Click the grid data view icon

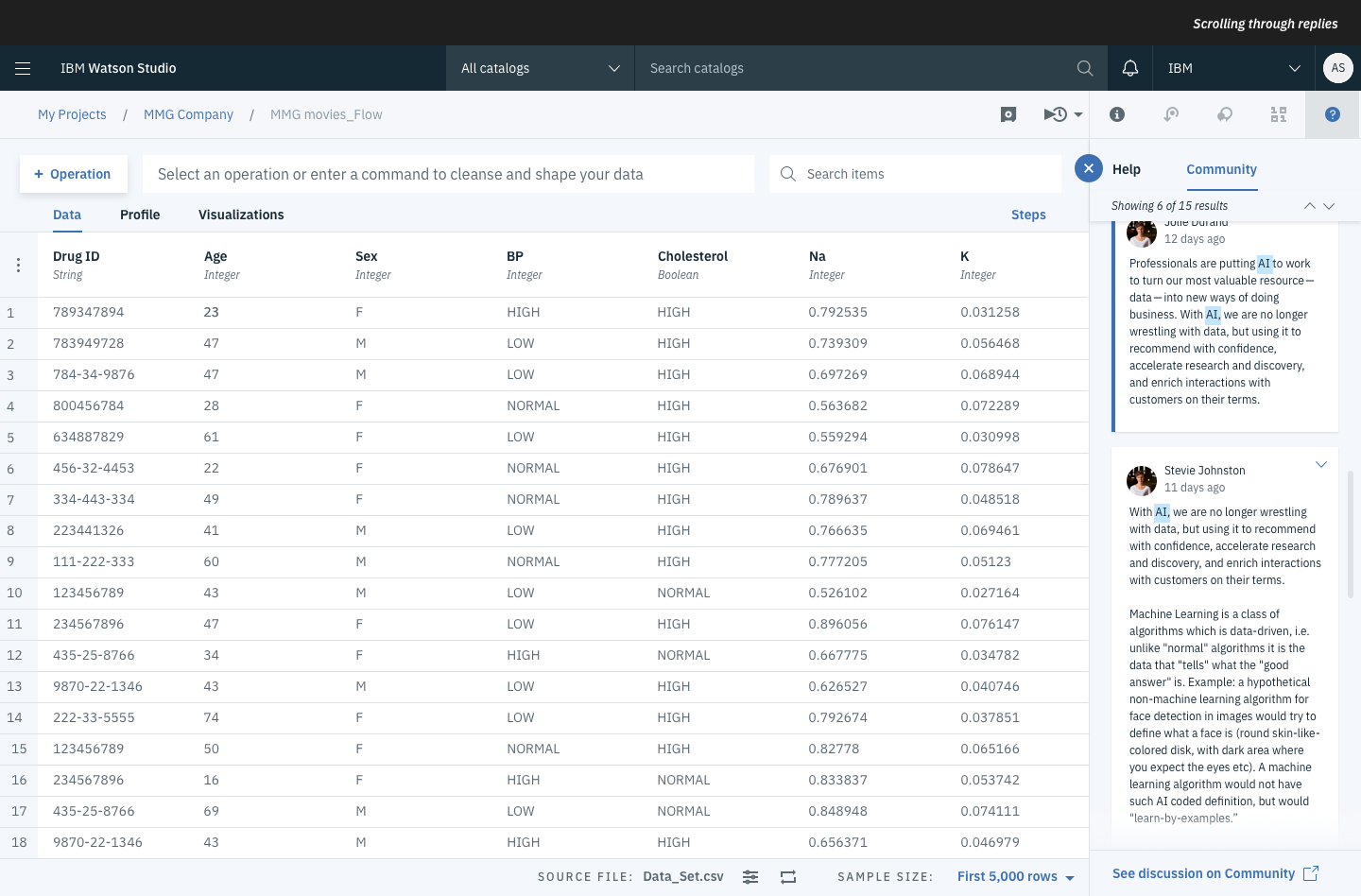pyautogui.click(x=1278, y=114)
